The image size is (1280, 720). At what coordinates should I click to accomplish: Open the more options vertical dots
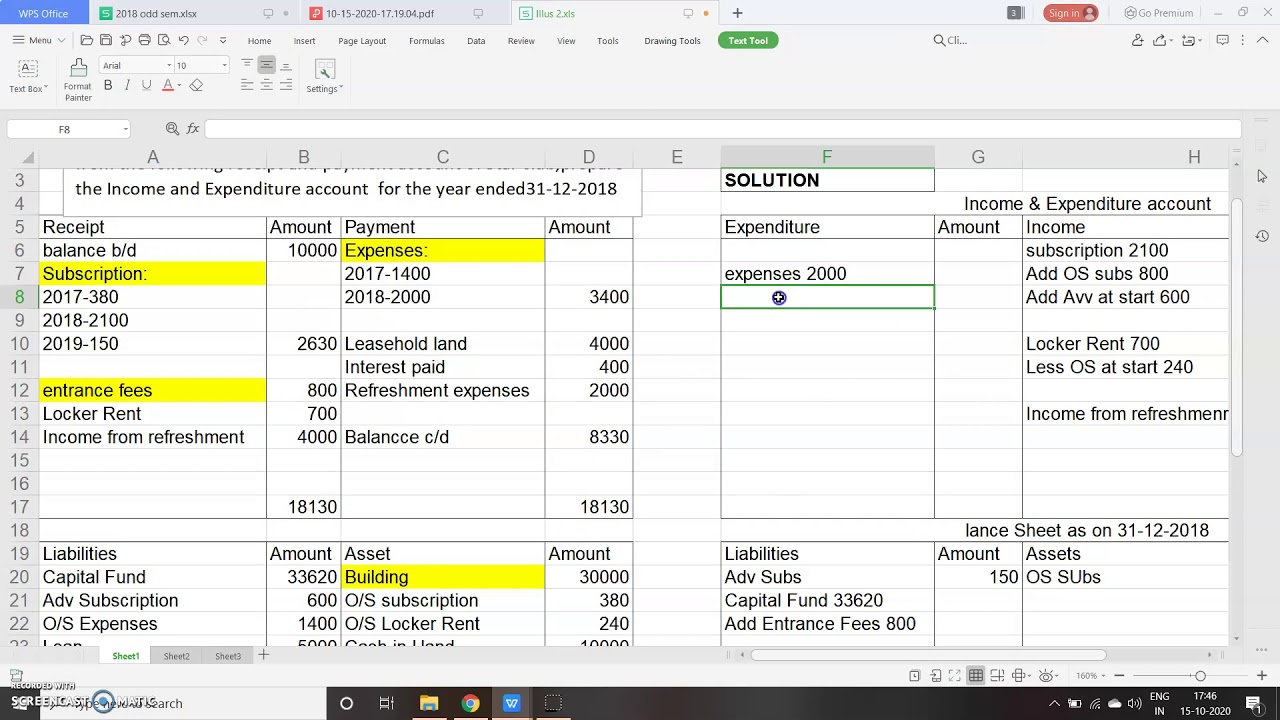pyautogui.click(x=1244, y=40)
